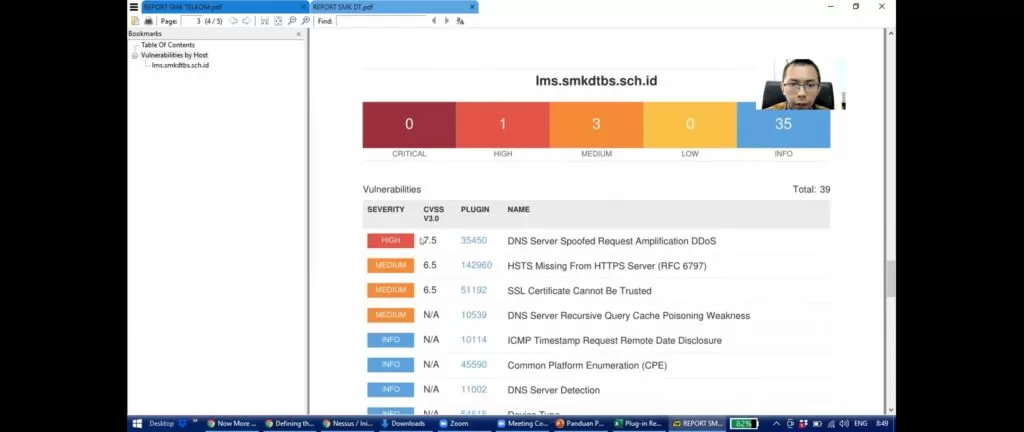Open the SumatraPDF hamburger menu

pyautogui.click(x=134, y=7)
